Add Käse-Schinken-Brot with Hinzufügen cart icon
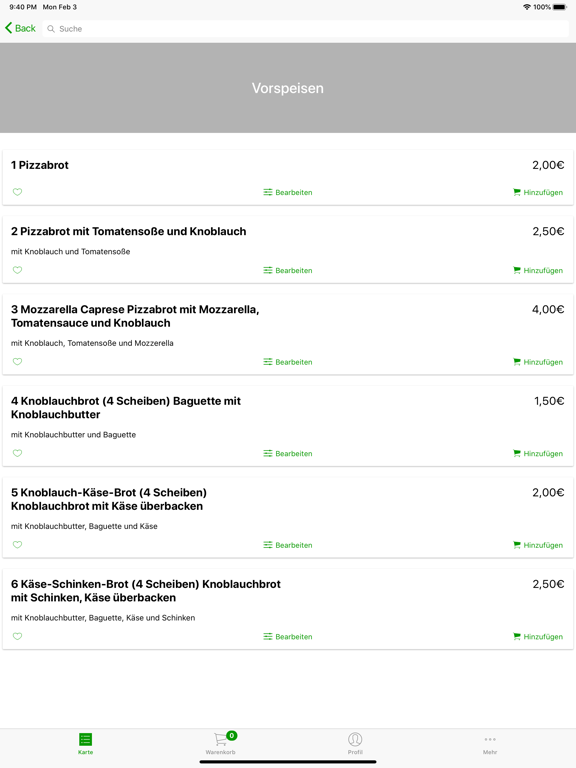Viewport: 576px width, 768px height. (538, 637)
